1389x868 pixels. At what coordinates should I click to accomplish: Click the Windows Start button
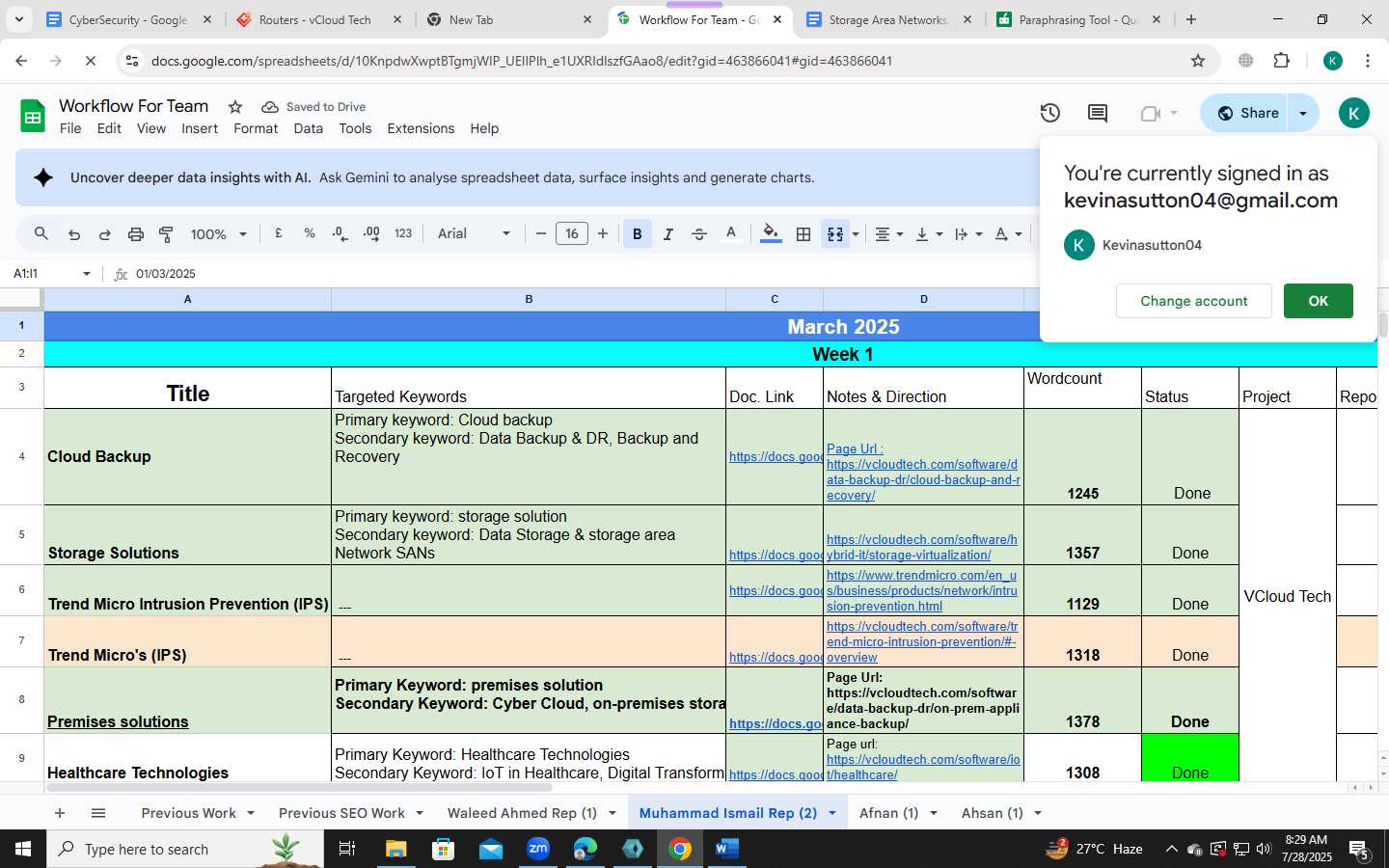point(23,849)
